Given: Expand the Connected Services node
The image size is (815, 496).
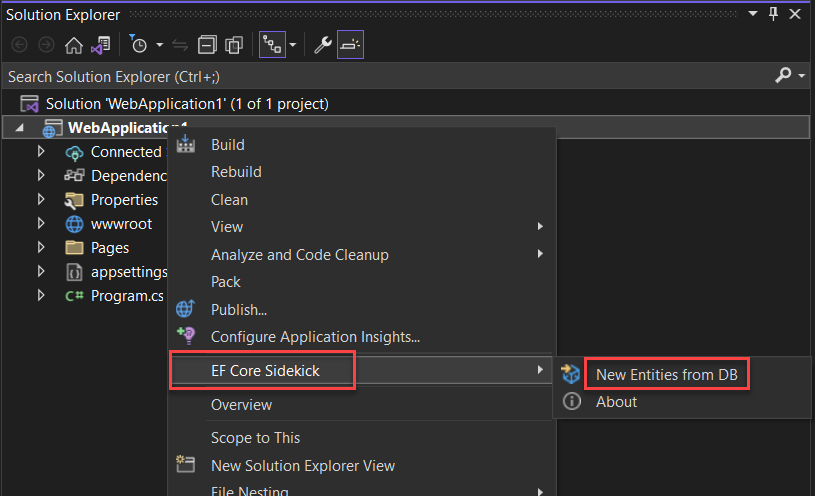Looking at the screenshot, I should [x=41, y=151].
